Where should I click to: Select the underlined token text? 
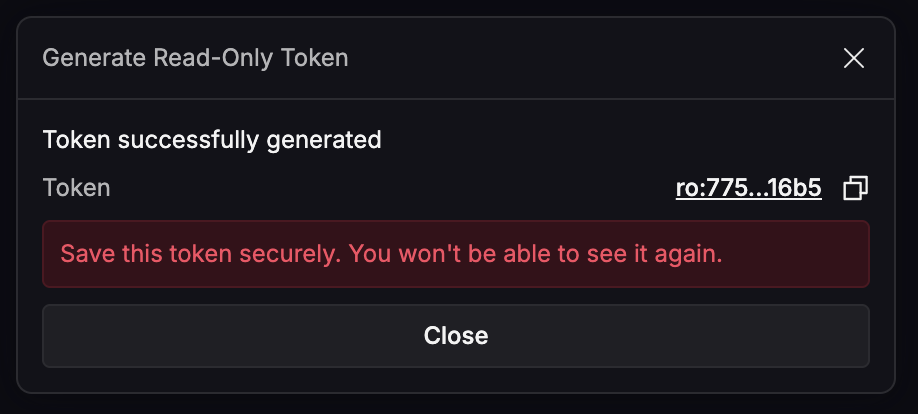pyautogui.click(x=748, y=188)
